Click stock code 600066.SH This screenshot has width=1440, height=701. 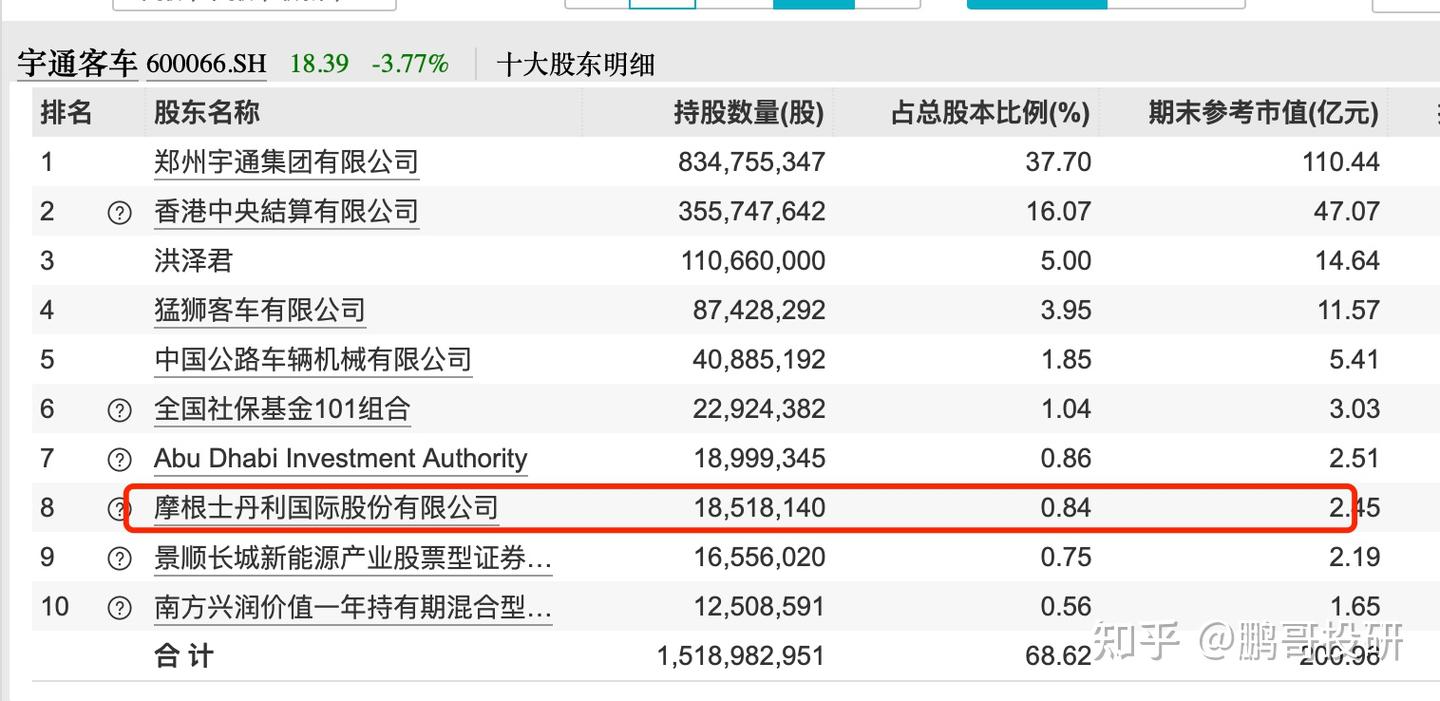(207, 65)
